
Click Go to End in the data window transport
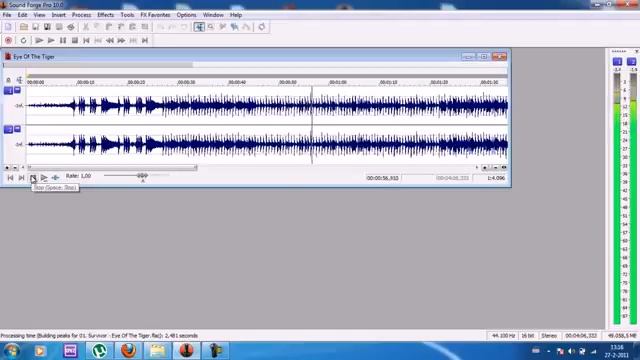[x=22, y=178]
